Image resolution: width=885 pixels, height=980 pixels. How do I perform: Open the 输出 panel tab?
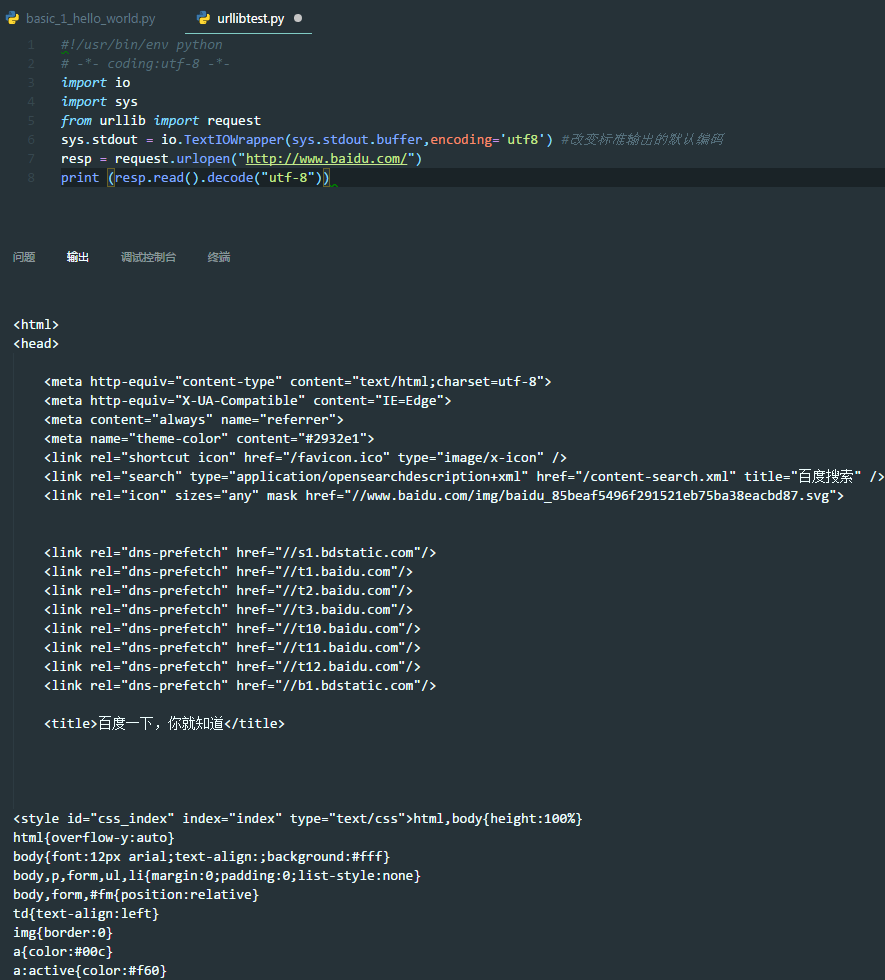coord(78,257)
